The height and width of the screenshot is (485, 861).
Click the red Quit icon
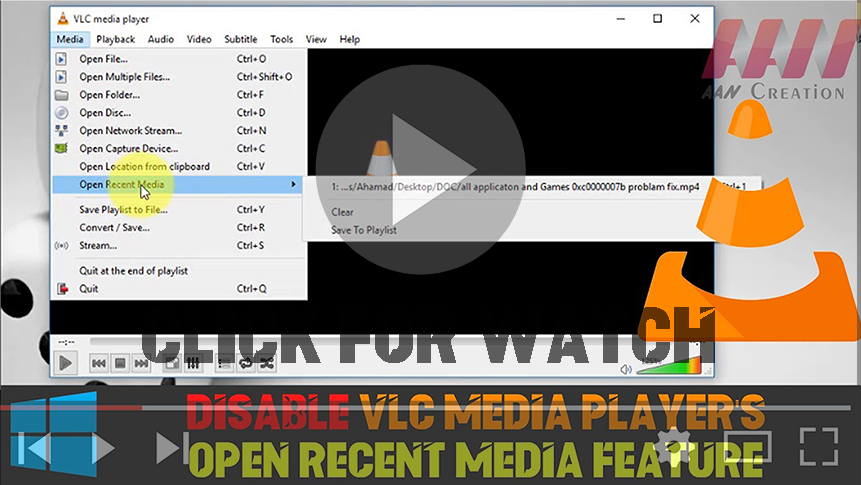(60, 289)
